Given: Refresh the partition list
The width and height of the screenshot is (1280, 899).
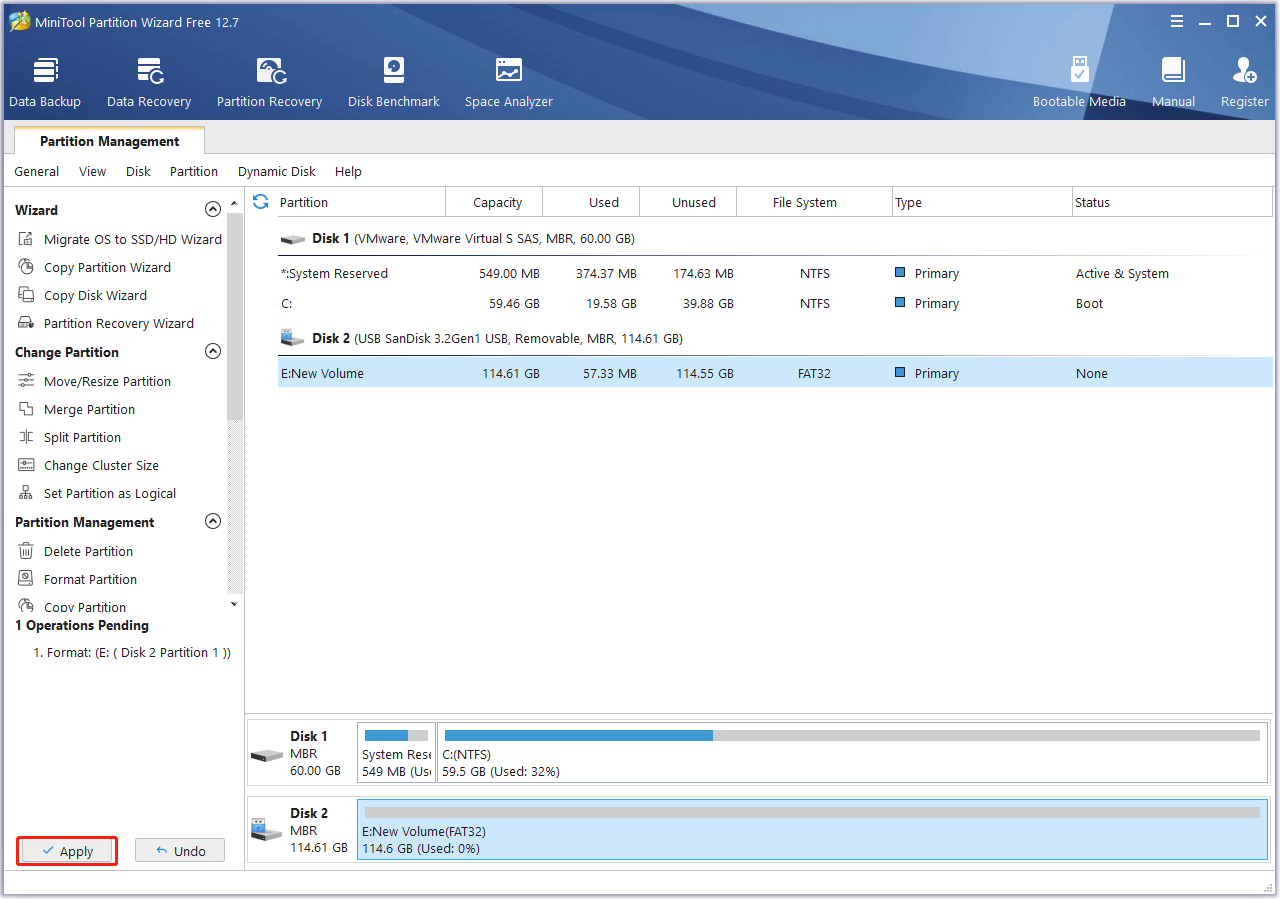Looking at the screenshot, I should (x=261, y=202).
